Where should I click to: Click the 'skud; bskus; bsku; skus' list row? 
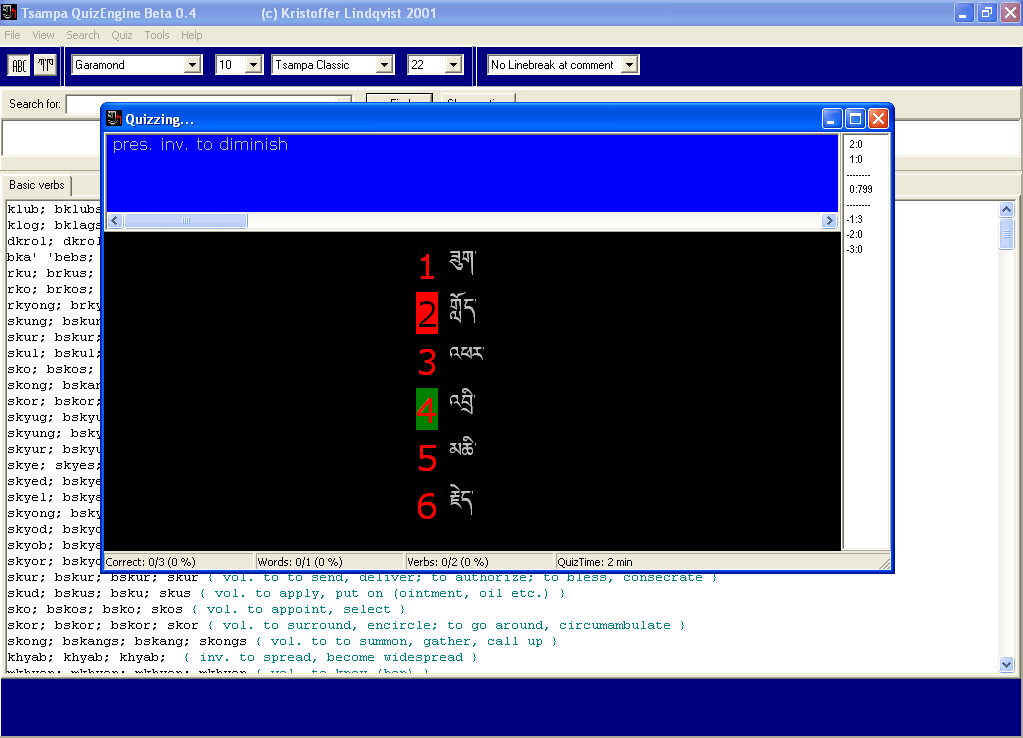(286, 593)
